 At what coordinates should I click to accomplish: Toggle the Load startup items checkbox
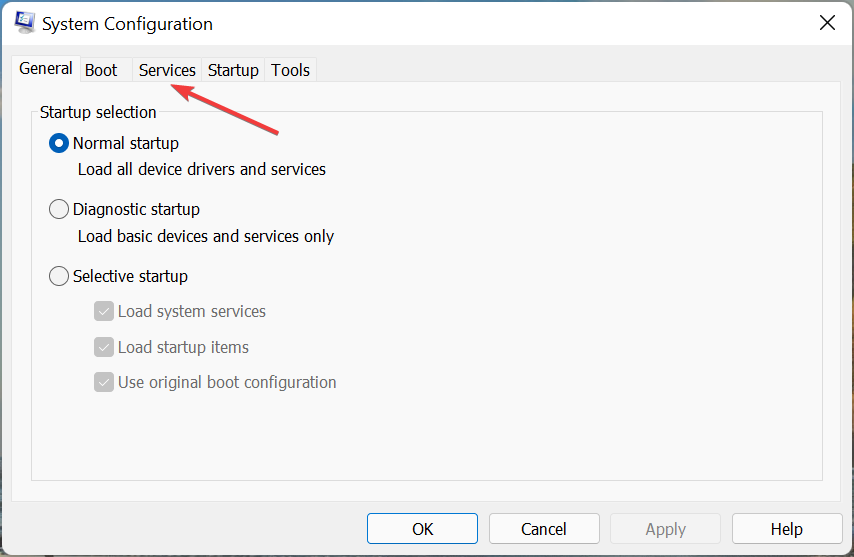[104, 347]
